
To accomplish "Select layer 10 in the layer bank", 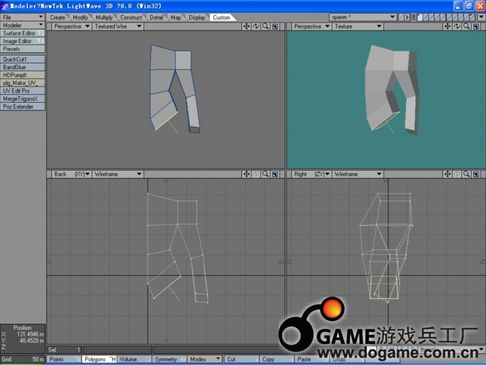I will coord(472,17).
